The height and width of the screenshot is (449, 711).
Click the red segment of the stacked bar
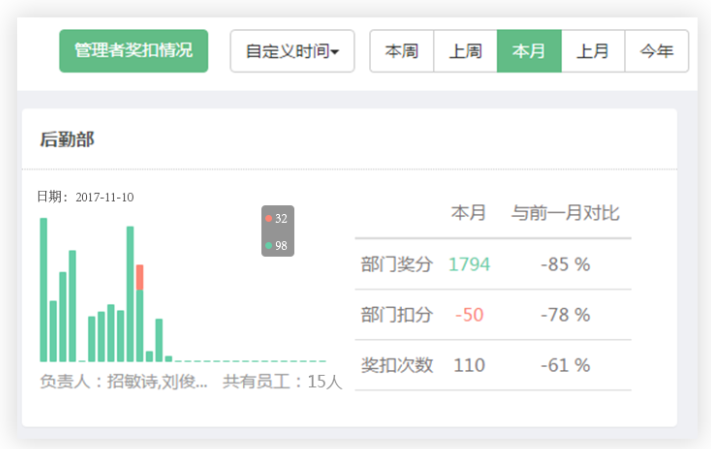(x=140, y=277)
